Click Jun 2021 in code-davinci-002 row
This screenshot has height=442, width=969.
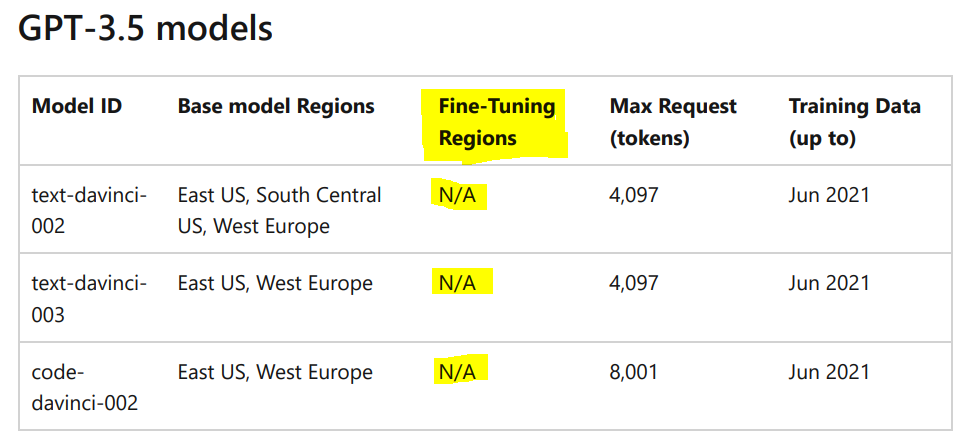click(829, 372)
